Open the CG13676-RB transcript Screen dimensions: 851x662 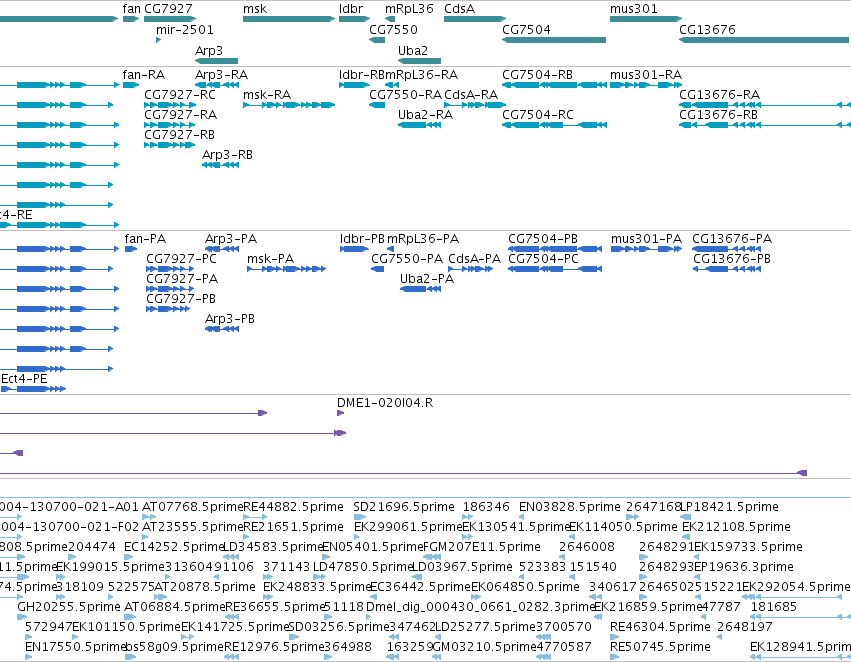click(764, 125)
